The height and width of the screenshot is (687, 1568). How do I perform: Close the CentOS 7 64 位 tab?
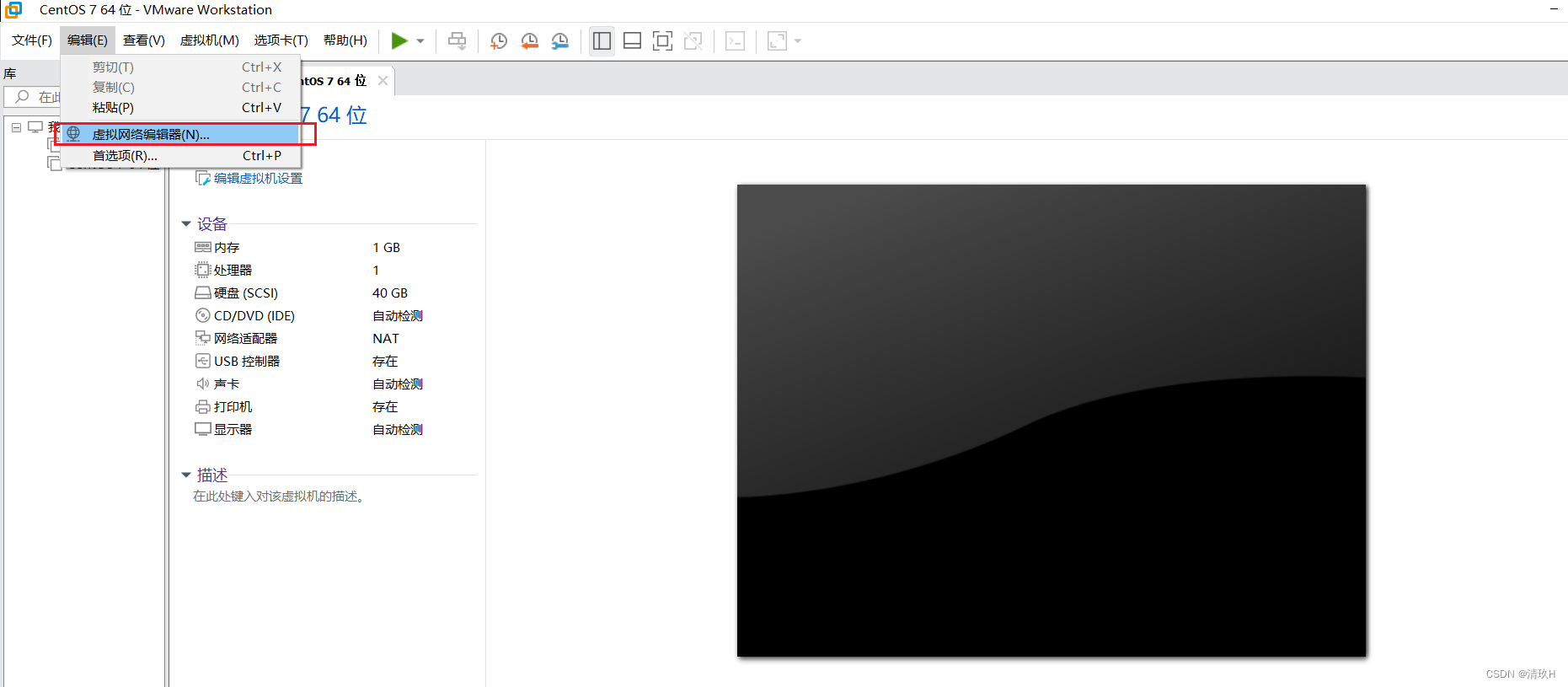[383, 81]
